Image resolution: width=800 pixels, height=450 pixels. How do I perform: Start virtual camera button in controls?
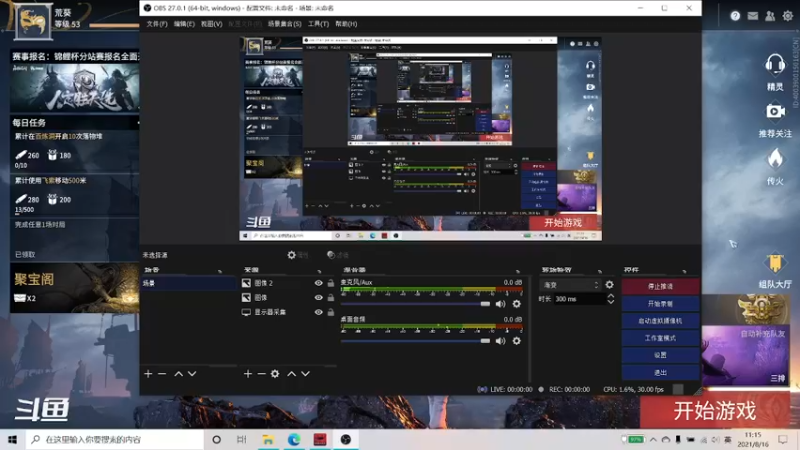click(x=660, y=321)
